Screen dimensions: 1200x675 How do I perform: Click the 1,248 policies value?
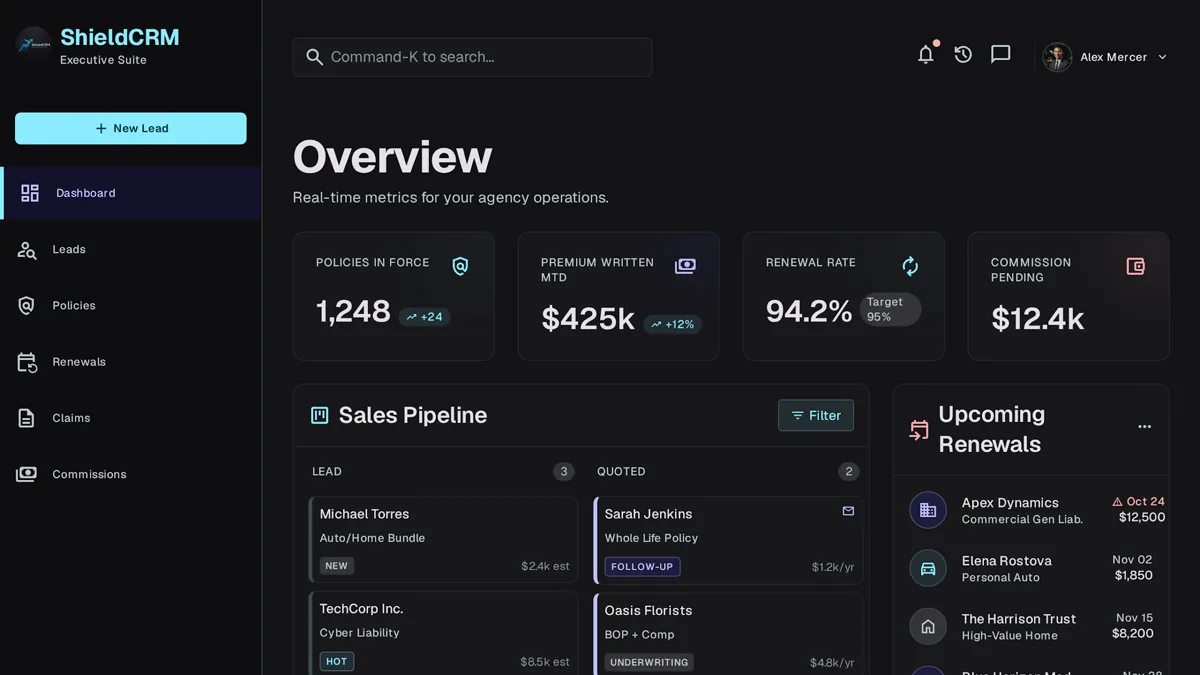coord(353,311)
